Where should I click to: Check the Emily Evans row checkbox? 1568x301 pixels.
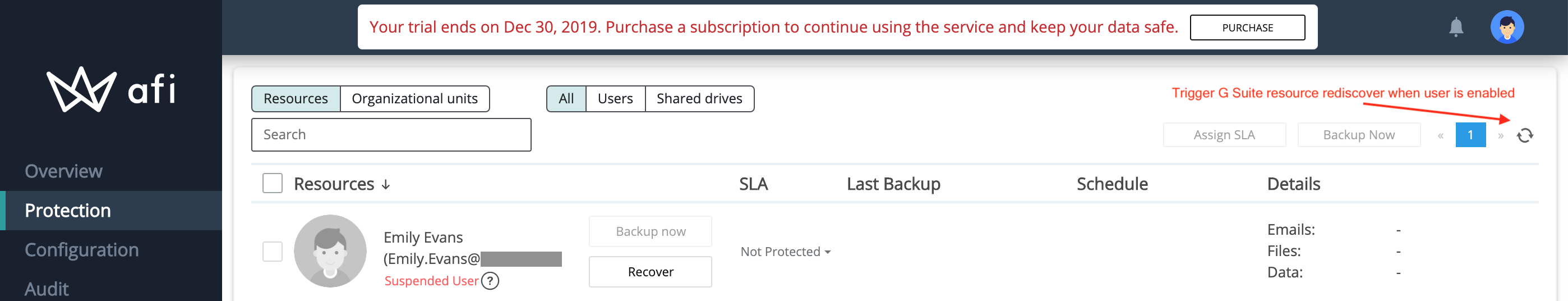coord(272,252)
